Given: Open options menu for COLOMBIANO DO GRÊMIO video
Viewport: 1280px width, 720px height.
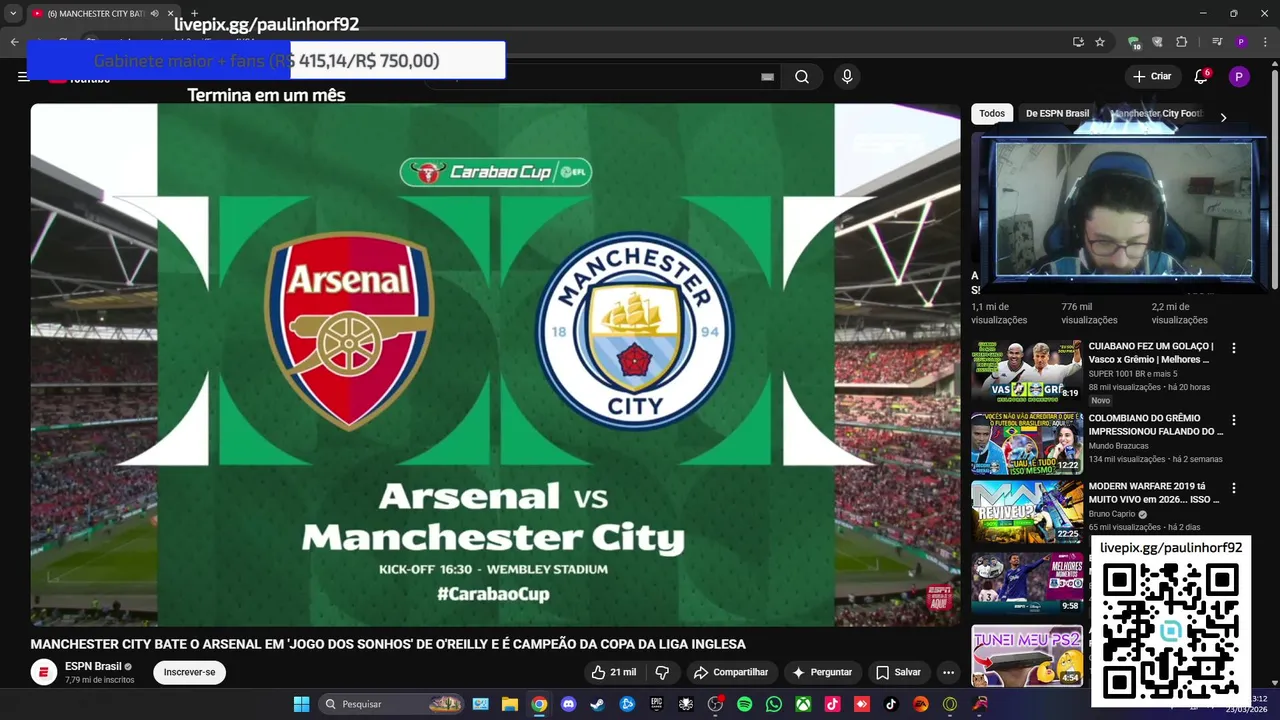Looking at the screenshot, I should [1233, 420].
